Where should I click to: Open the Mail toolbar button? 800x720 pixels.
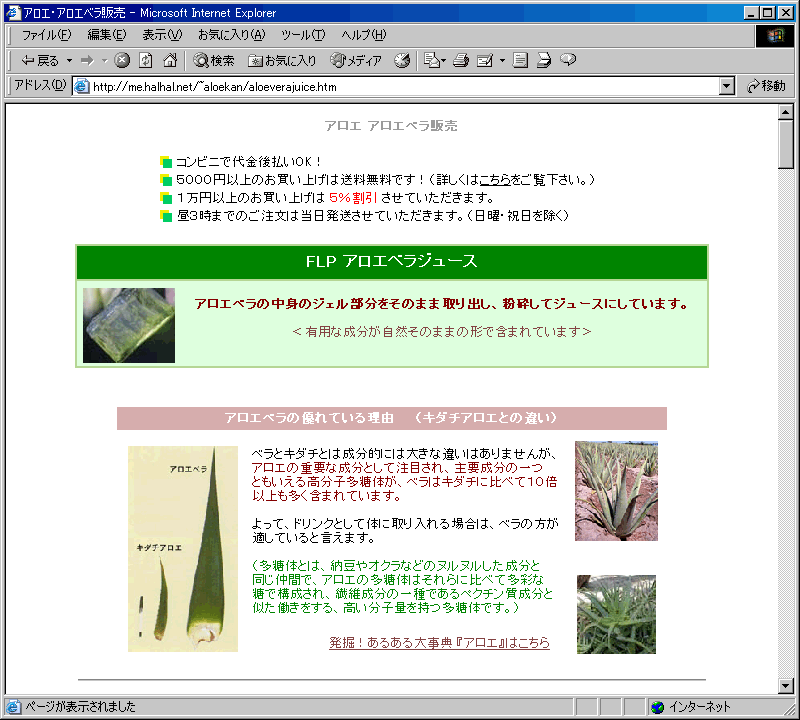(x=435, y=60)
